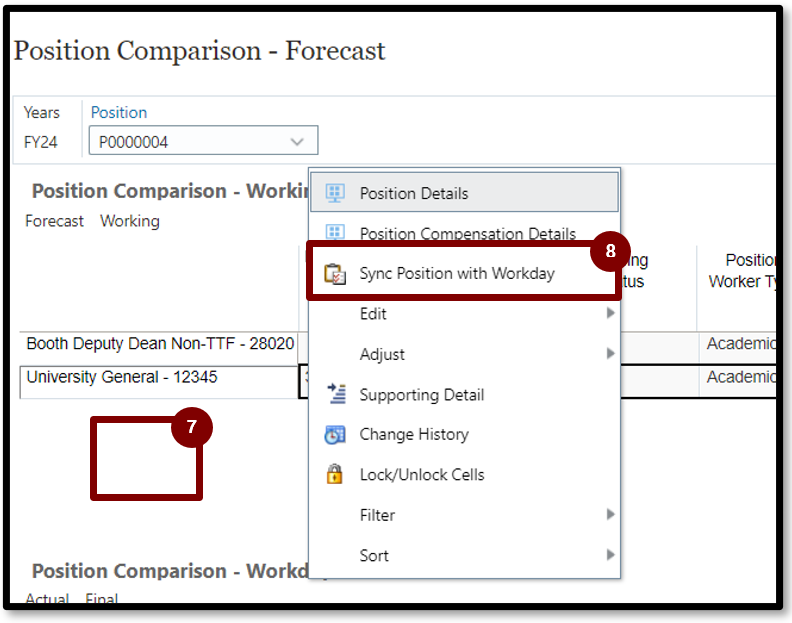Click the Position Compensation Details icon
This screenshot has height=623, width=792.
click(336, 233)
